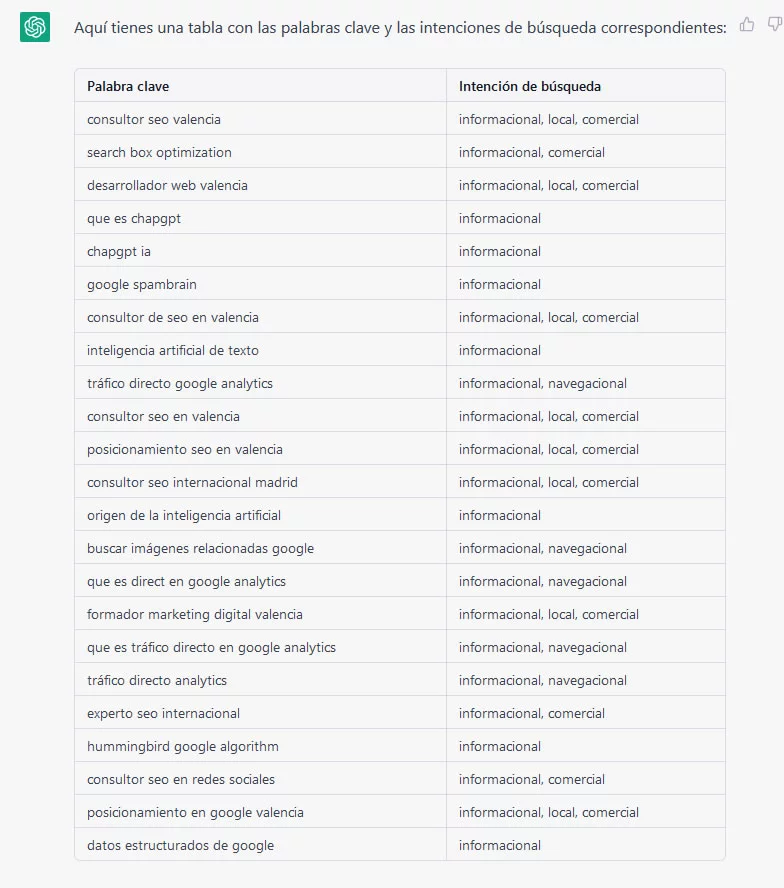
Task: Click the intro sentence above the table
Action: click(400, 27)
